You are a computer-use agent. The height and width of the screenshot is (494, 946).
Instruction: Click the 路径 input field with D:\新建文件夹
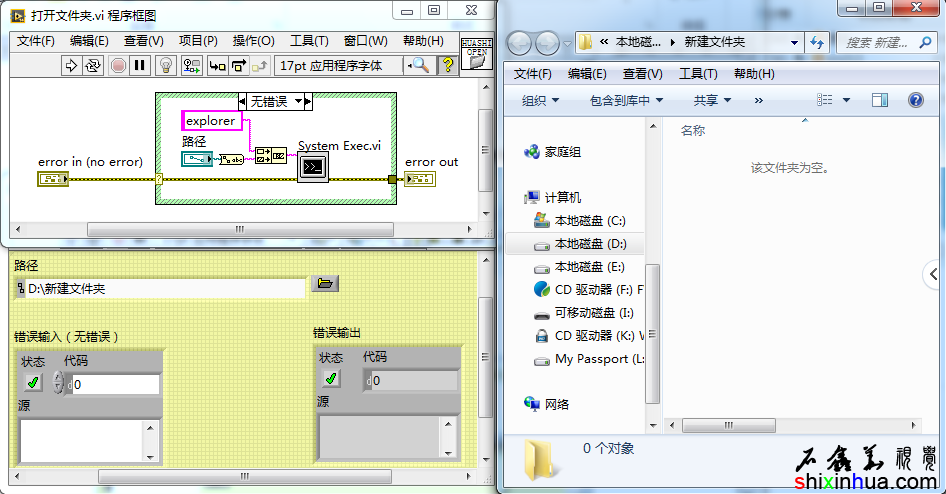click(x=160, y=288)
